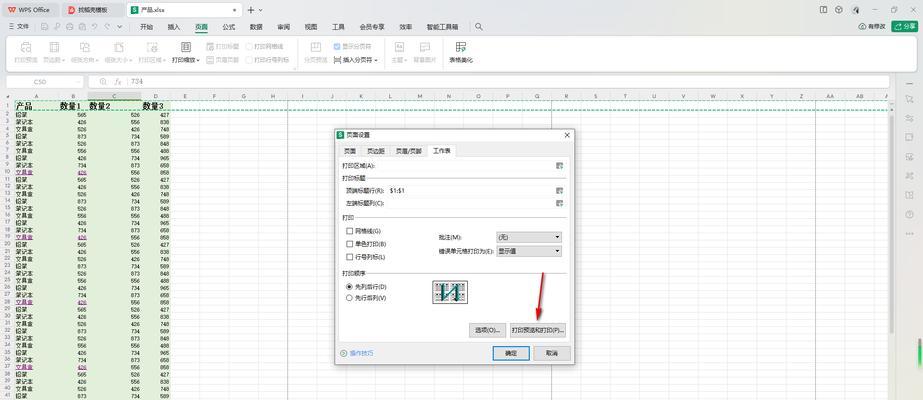Check the 单色打印(B) checkbox
Viewport: 923px width, 400px height.
point(350,244)
